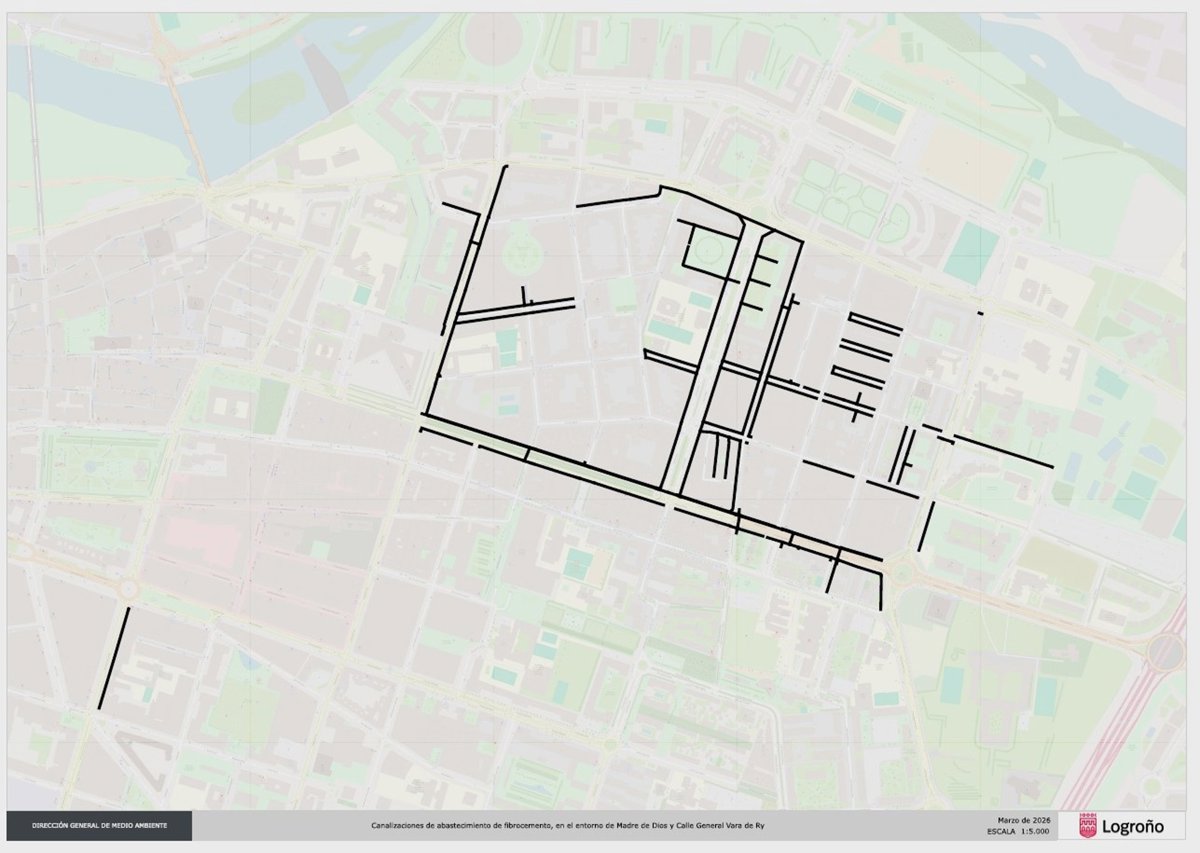Click the highway roundabout at right edge
Image resolution: width=1200 pixels, height=853 pixels.
1165,652
